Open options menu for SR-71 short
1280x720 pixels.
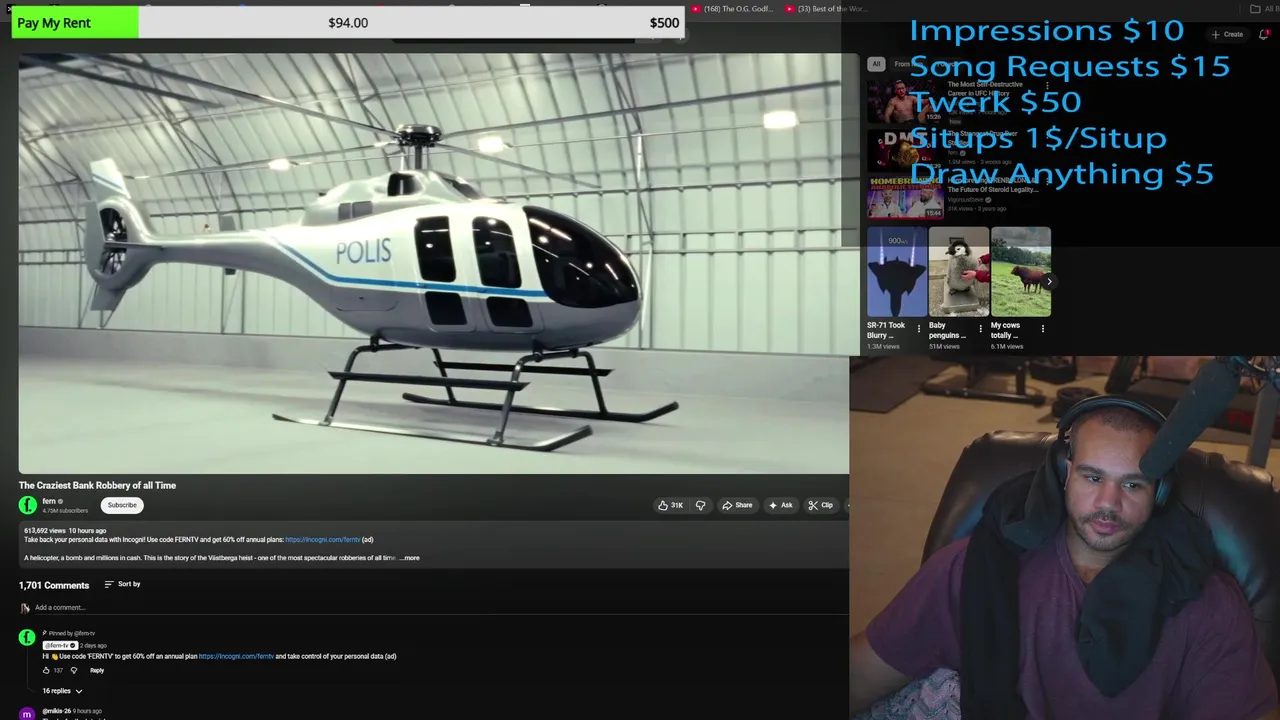[x=919, y=328]
